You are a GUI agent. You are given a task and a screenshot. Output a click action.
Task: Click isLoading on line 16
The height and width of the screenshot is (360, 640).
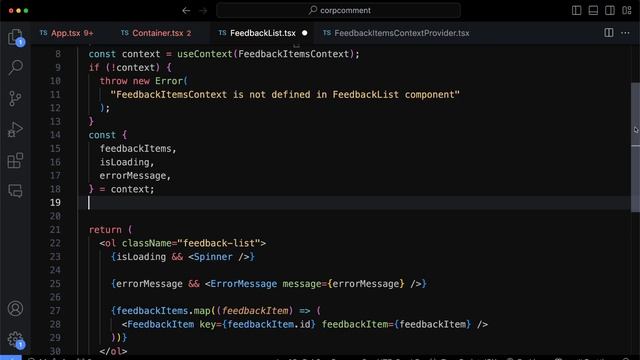(x=124, y=162)
